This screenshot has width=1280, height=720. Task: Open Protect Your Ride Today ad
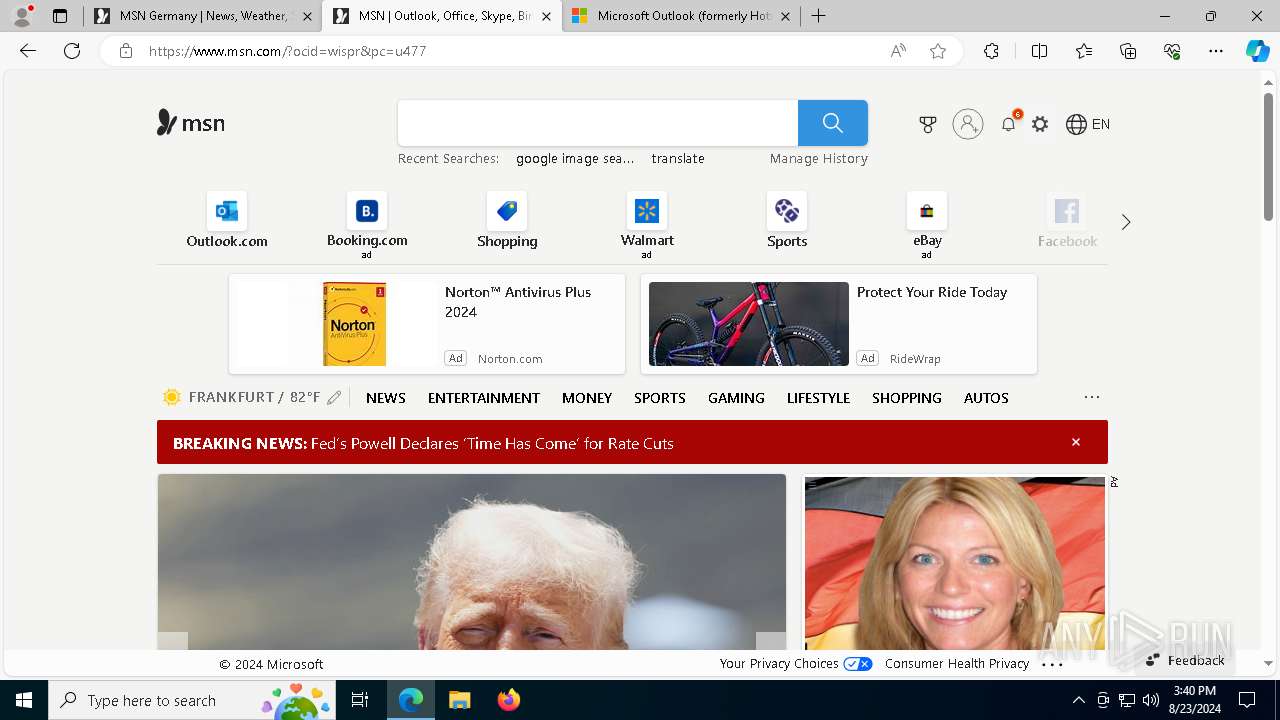tap(839, 324)
